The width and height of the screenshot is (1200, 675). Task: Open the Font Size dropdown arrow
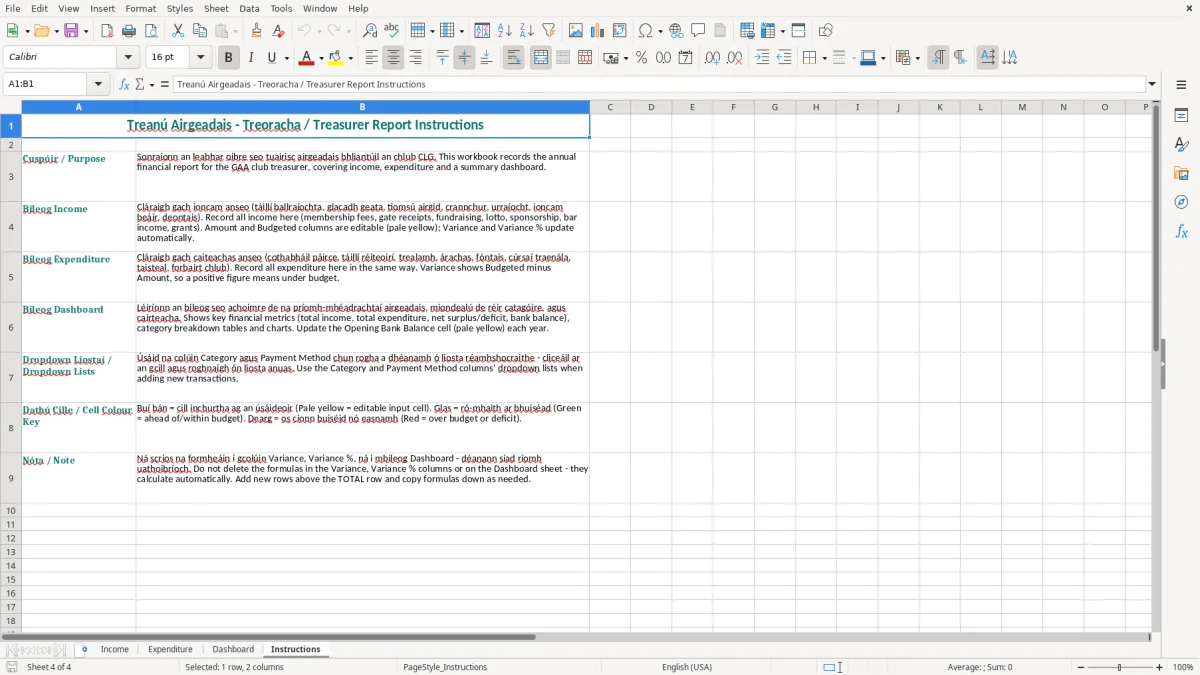(x=200, y=58)
